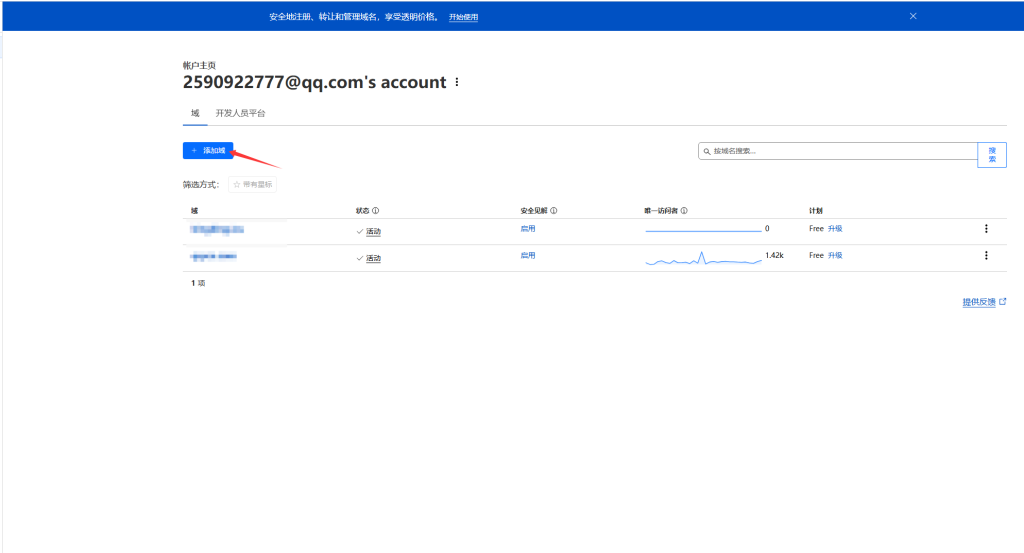Screen dimensions: 1024x553
Task: Click the Free plan label in first row
Action: pyautogui.click(x=816, y=229)
